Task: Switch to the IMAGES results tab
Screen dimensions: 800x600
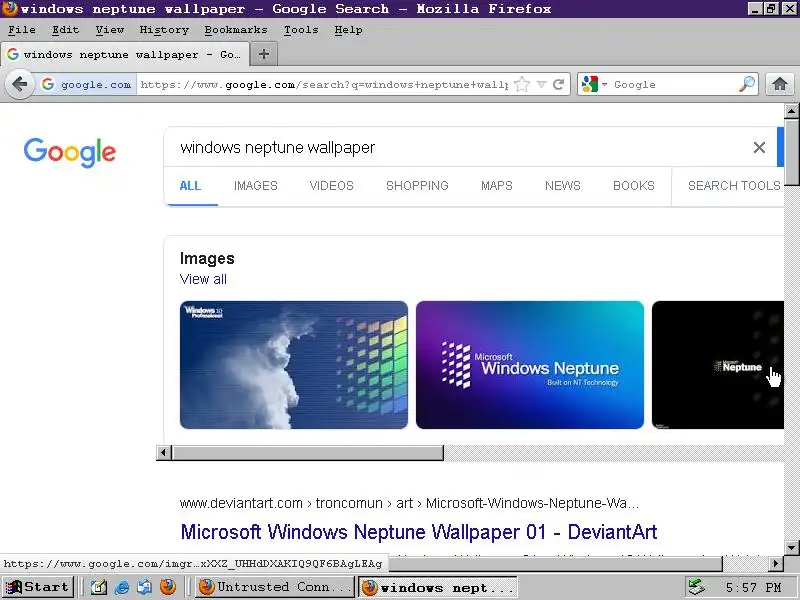Action: (256, 186)
